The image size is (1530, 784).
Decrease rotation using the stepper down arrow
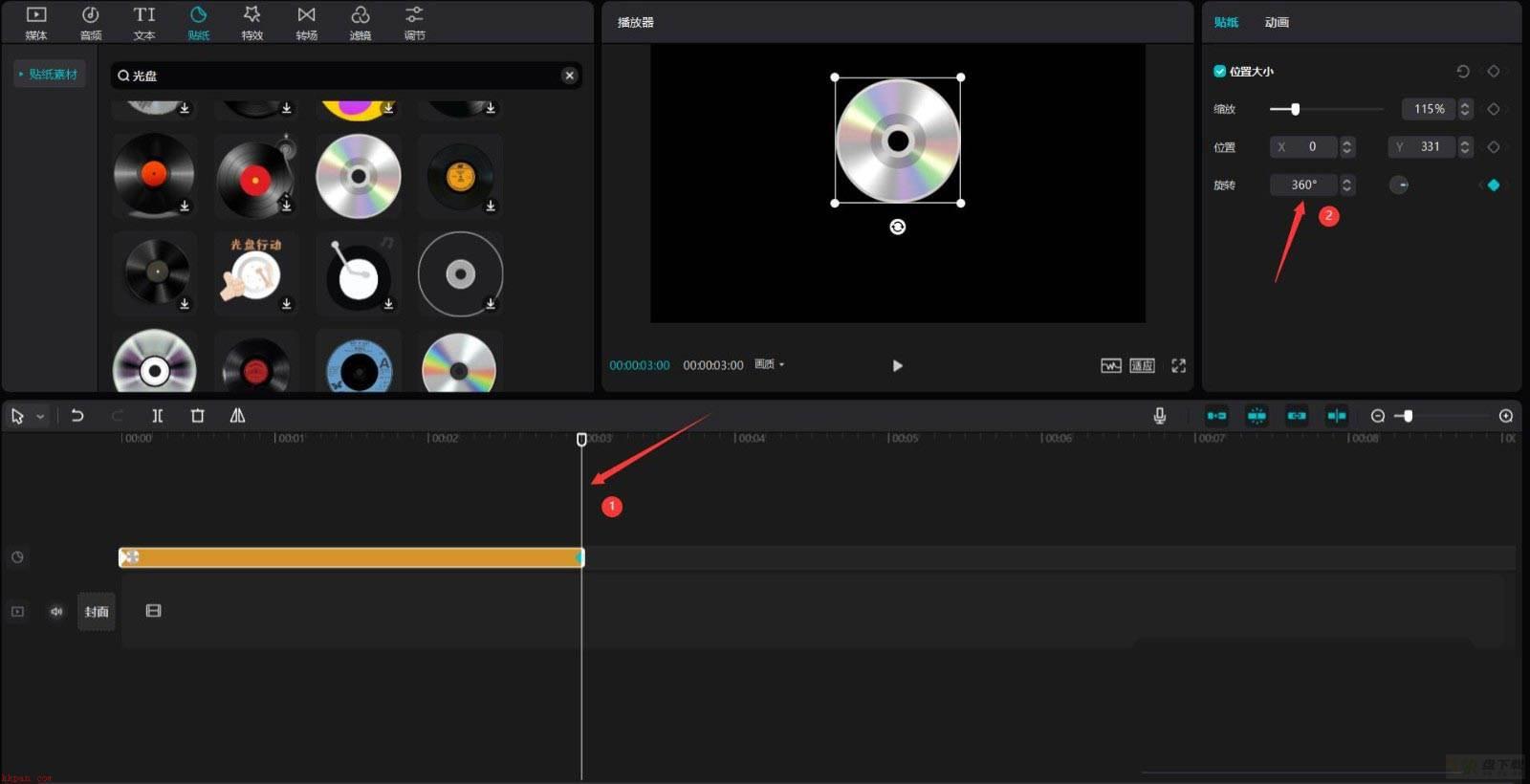point(1346,189)
